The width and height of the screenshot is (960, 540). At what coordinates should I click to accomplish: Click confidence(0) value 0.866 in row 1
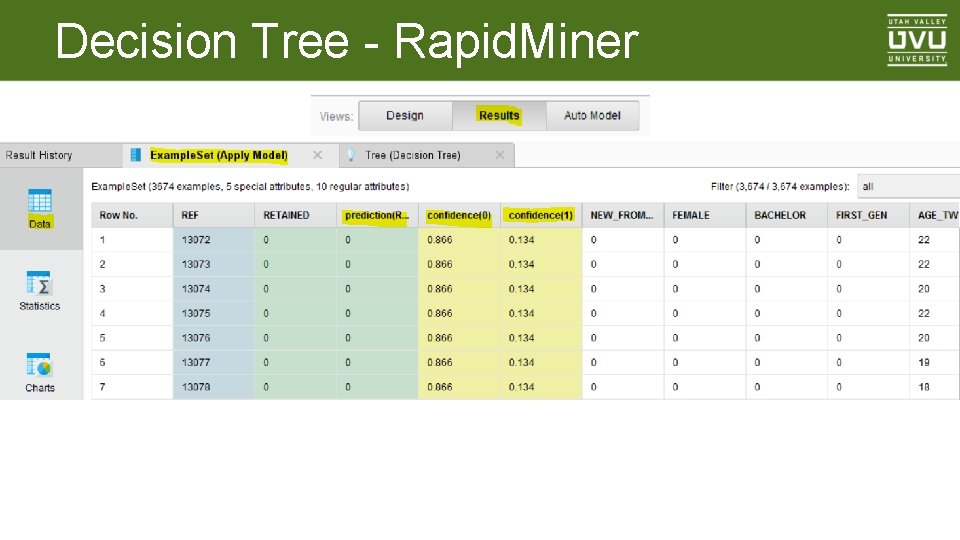pos(459,240)
